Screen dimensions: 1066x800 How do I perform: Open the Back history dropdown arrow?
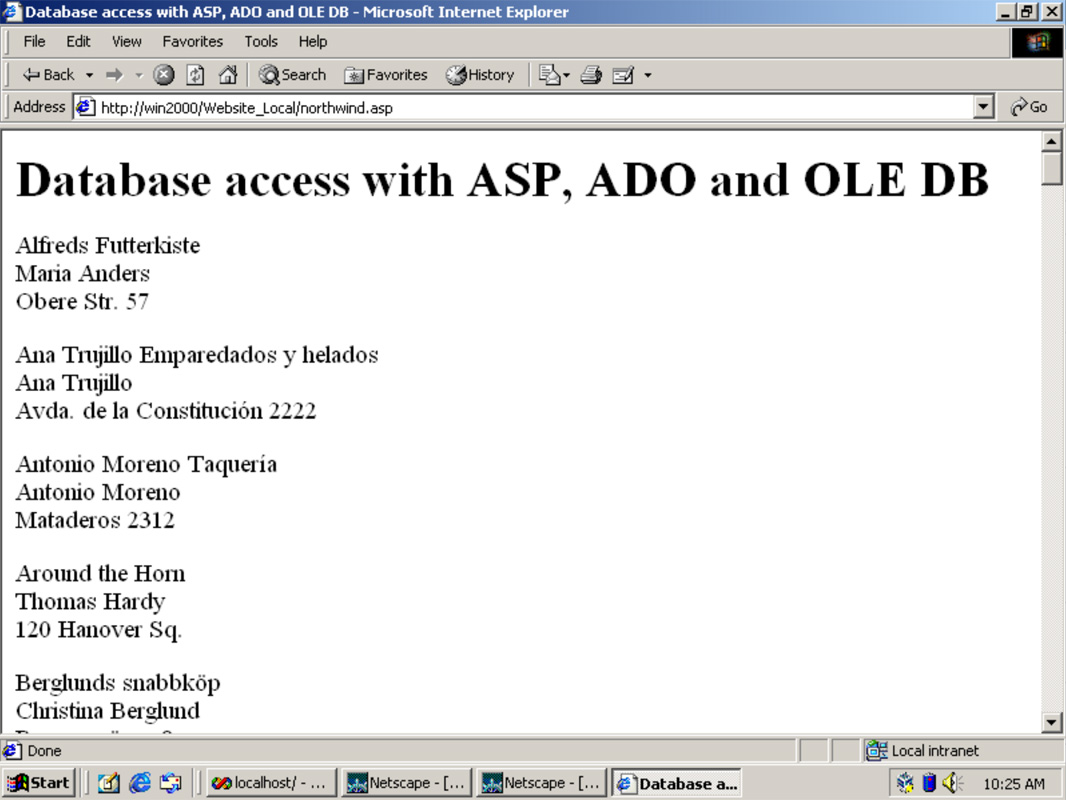tap(89, 75)
